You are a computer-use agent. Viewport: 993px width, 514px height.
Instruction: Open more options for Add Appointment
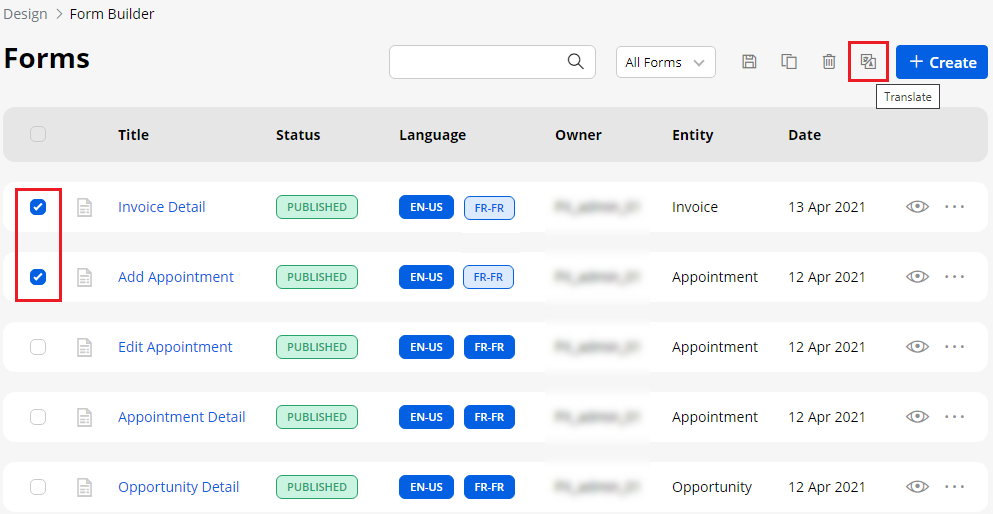point(955,277)
